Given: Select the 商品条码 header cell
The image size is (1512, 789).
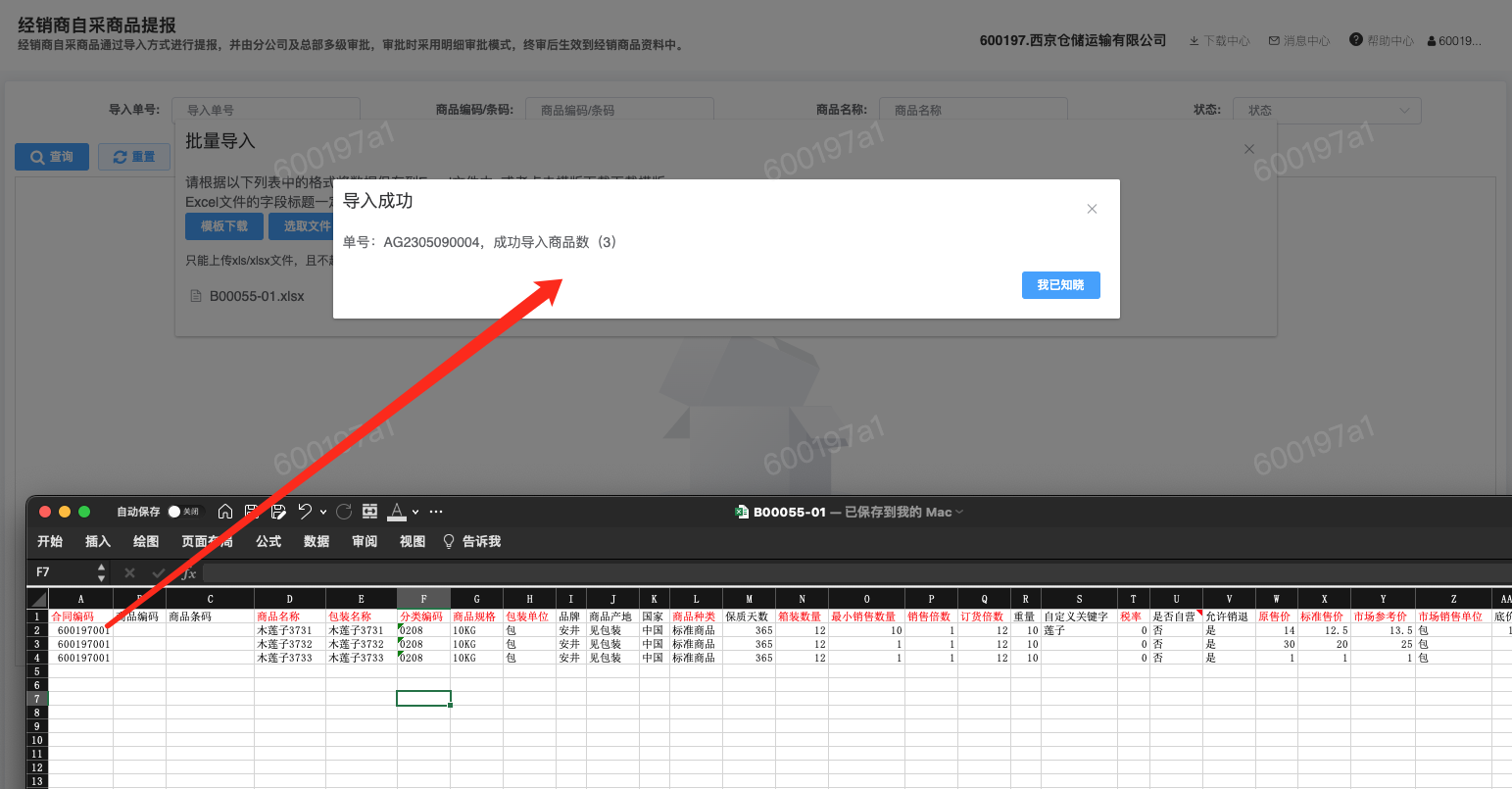Looking at the screenshot, I should [x=211, y=616].
